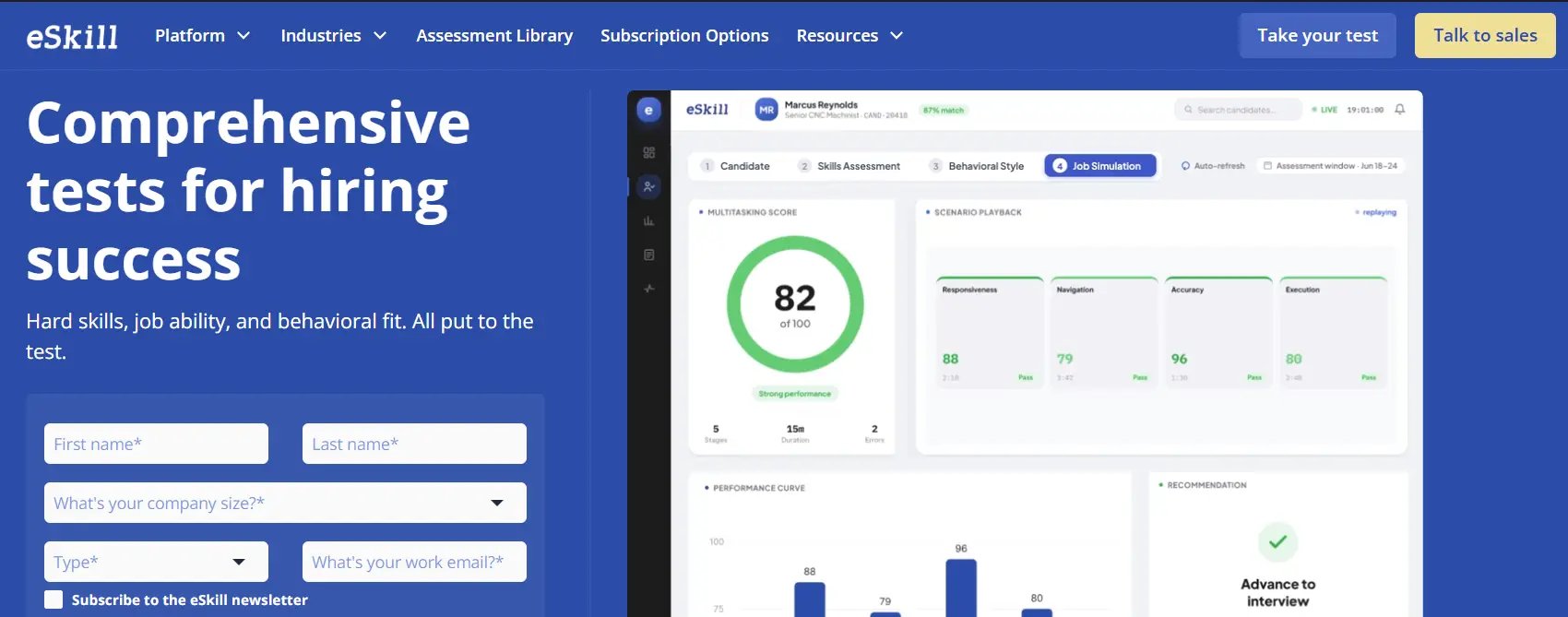Click the MULTITASKING SCORE heading

tap(752, 212)
